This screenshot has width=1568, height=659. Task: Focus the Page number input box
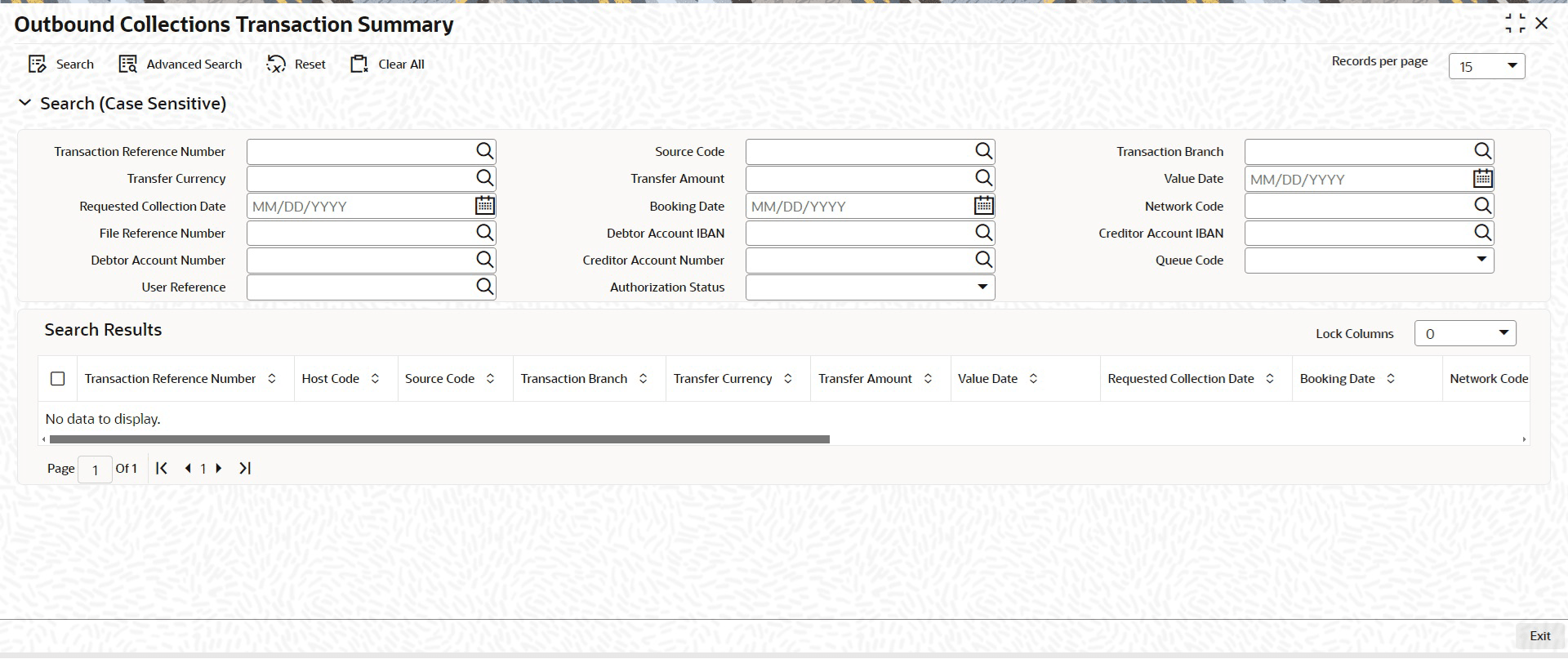coord(95,470)
